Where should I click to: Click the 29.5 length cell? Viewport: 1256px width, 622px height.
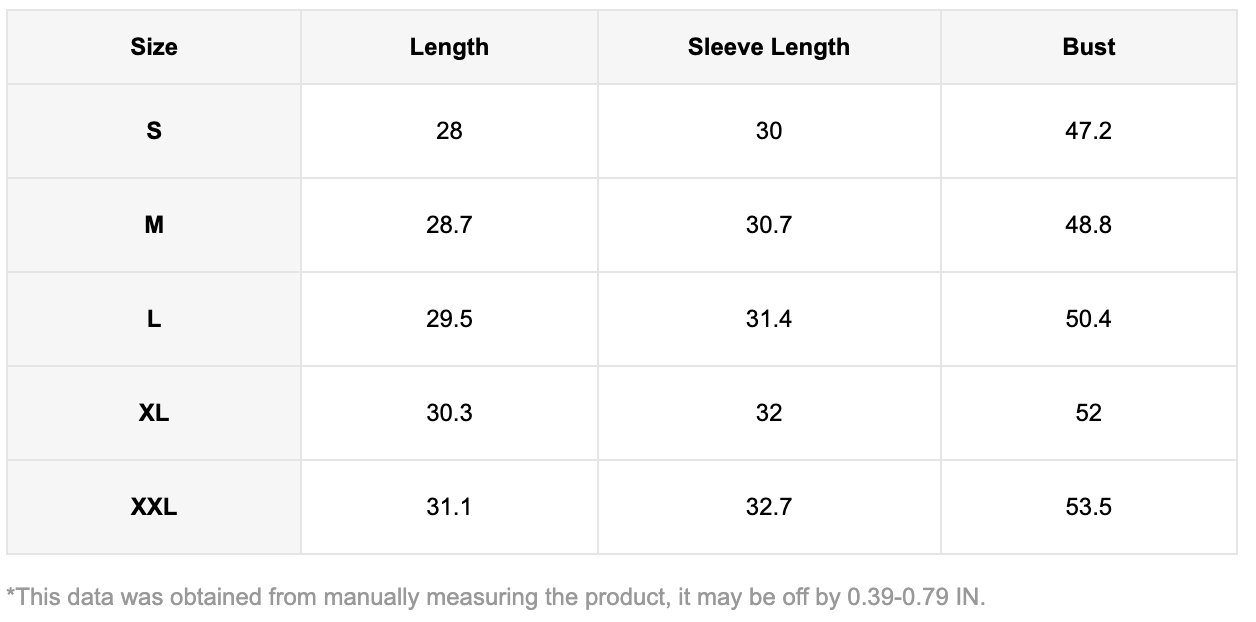(x=449, y=319)
